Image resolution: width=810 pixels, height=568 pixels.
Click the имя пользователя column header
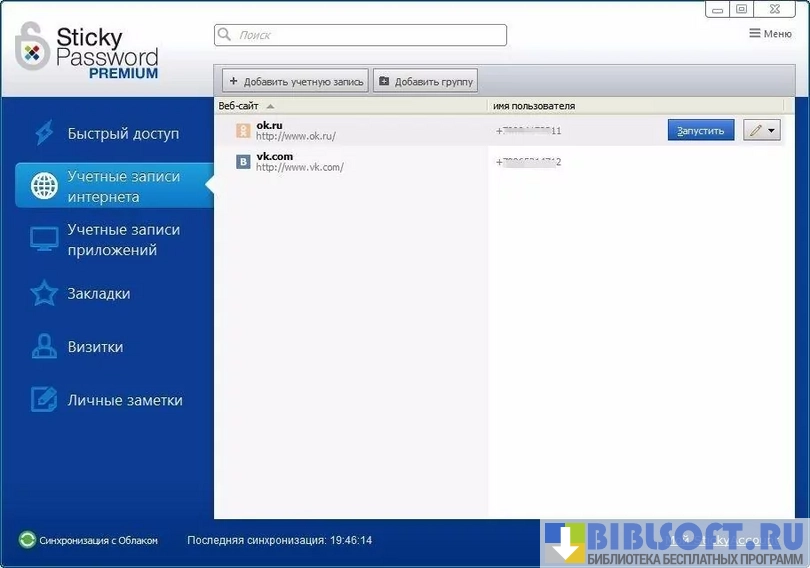point(534,106)
